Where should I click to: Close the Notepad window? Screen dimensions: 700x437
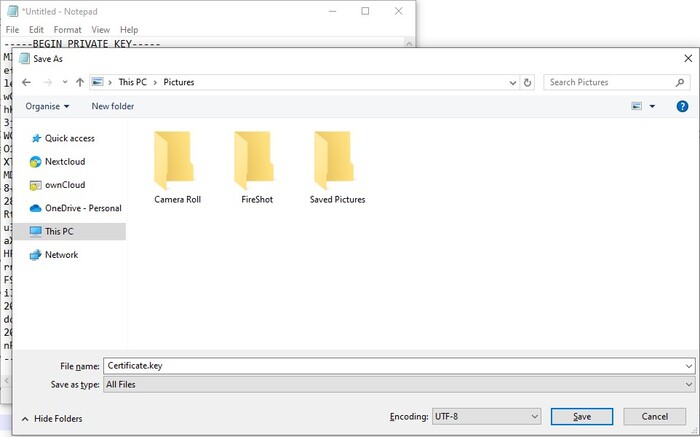tap(399, 11)
